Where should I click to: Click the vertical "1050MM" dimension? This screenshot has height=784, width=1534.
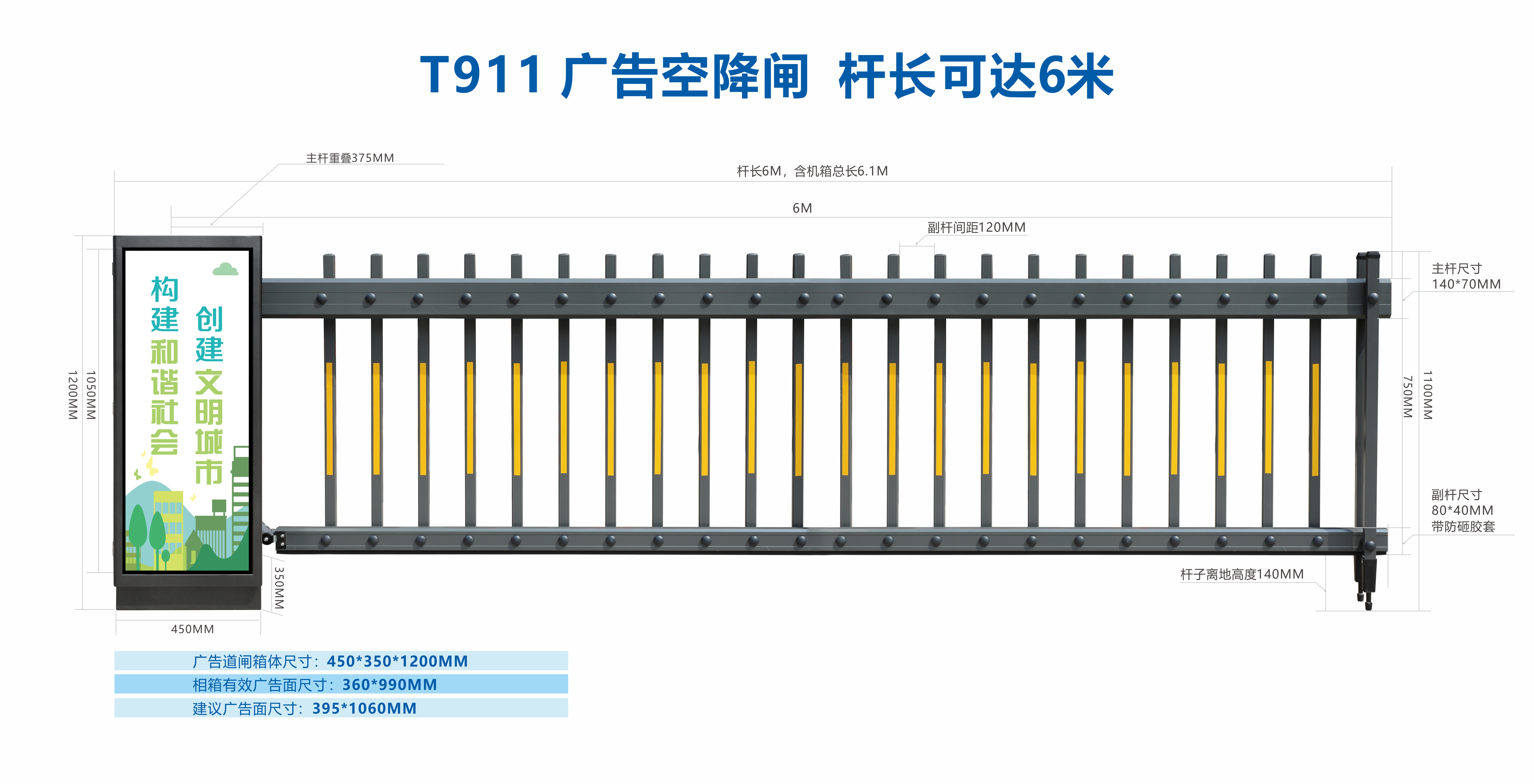point(91,395)
